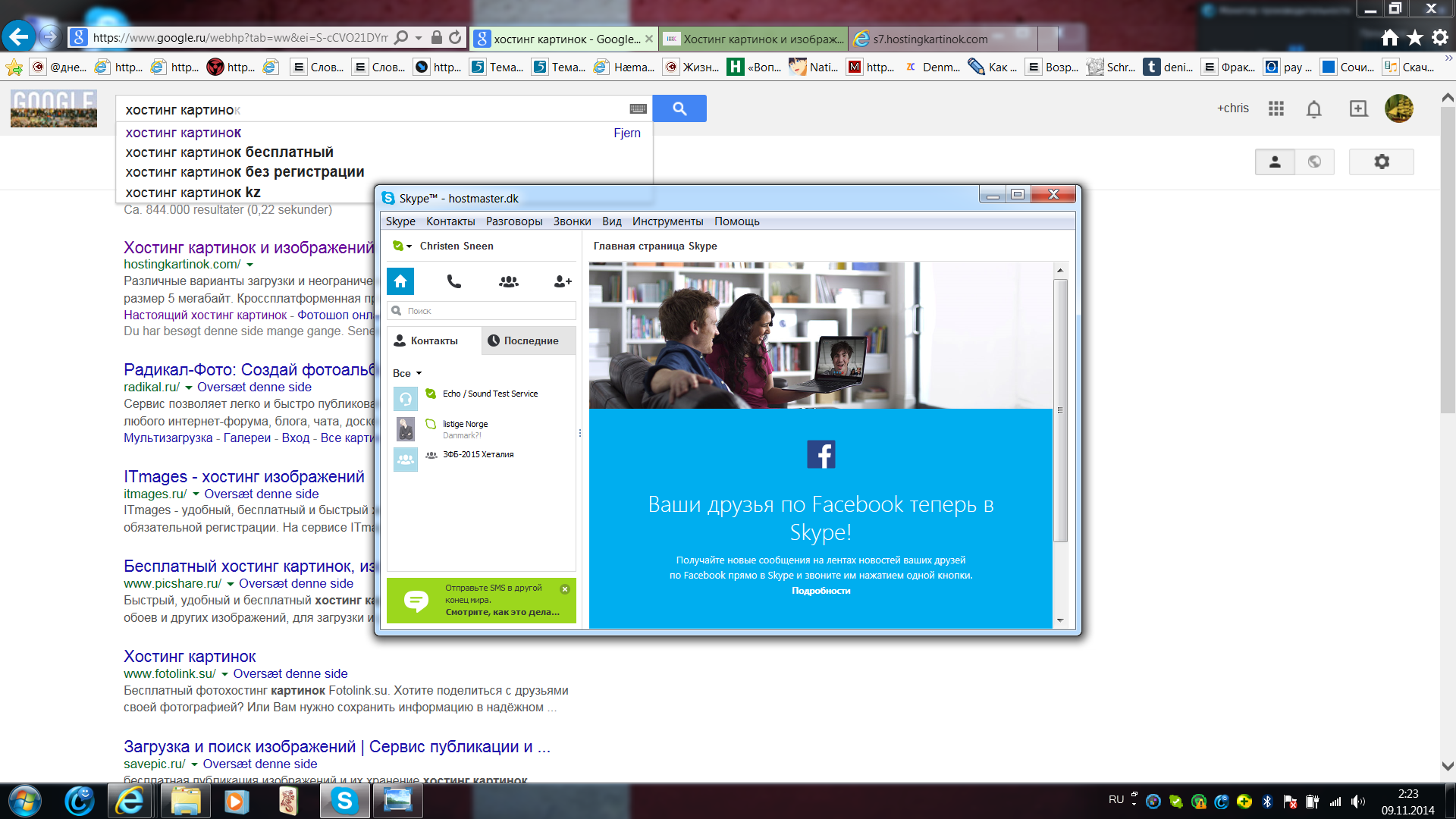Switch to the Контакты tab in Skype
Viewport: 1456px width, 819px height.
(x=434, y=341)
